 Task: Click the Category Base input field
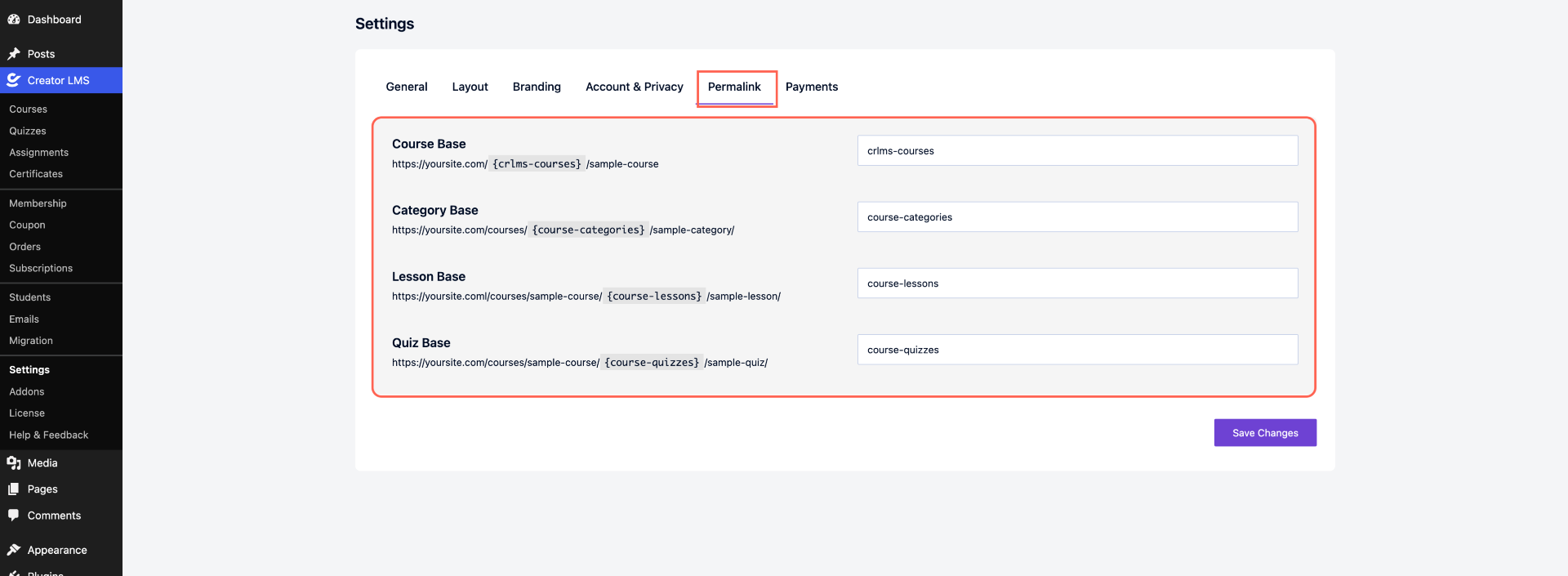click(1077, 217)
